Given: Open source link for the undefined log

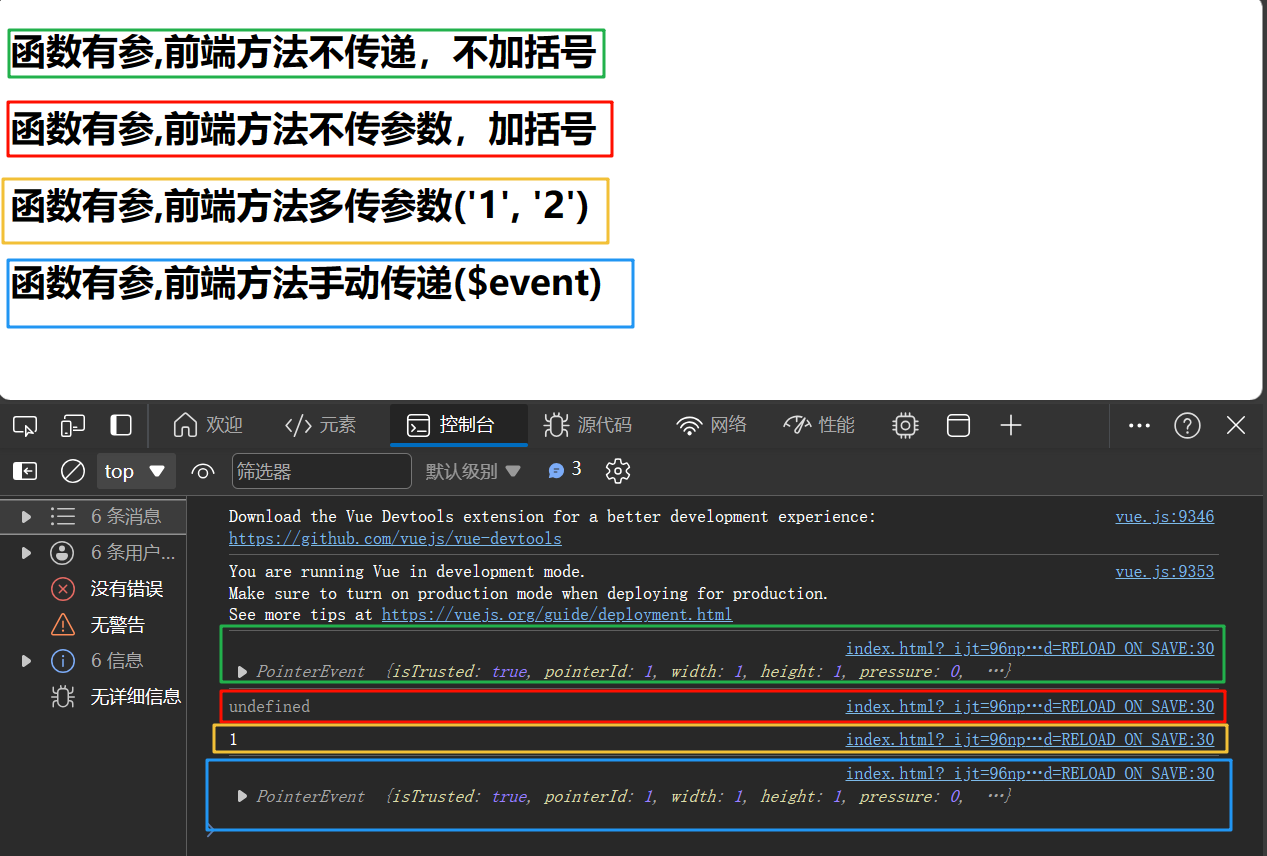Looking at the screenshot, I should [x=1030, y=706].
